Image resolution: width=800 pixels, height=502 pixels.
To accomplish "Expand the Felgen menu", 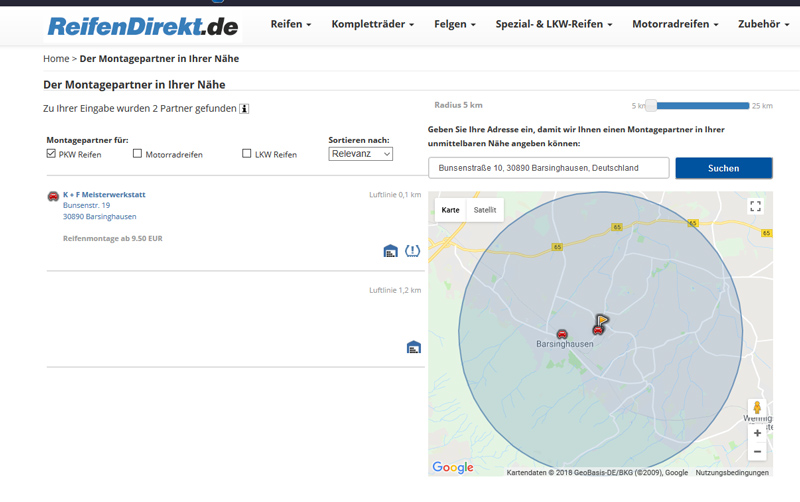I will coord(455,24).
